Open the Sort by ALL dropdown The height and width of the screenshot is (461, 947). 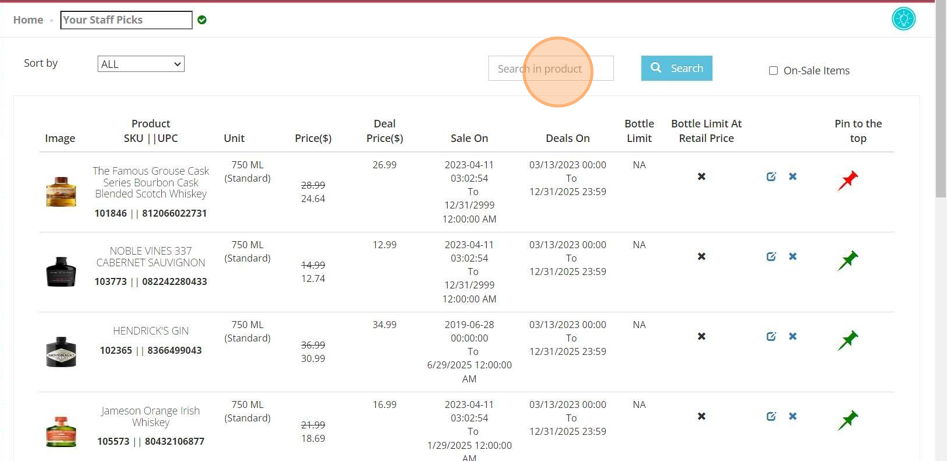click(141, 63)
